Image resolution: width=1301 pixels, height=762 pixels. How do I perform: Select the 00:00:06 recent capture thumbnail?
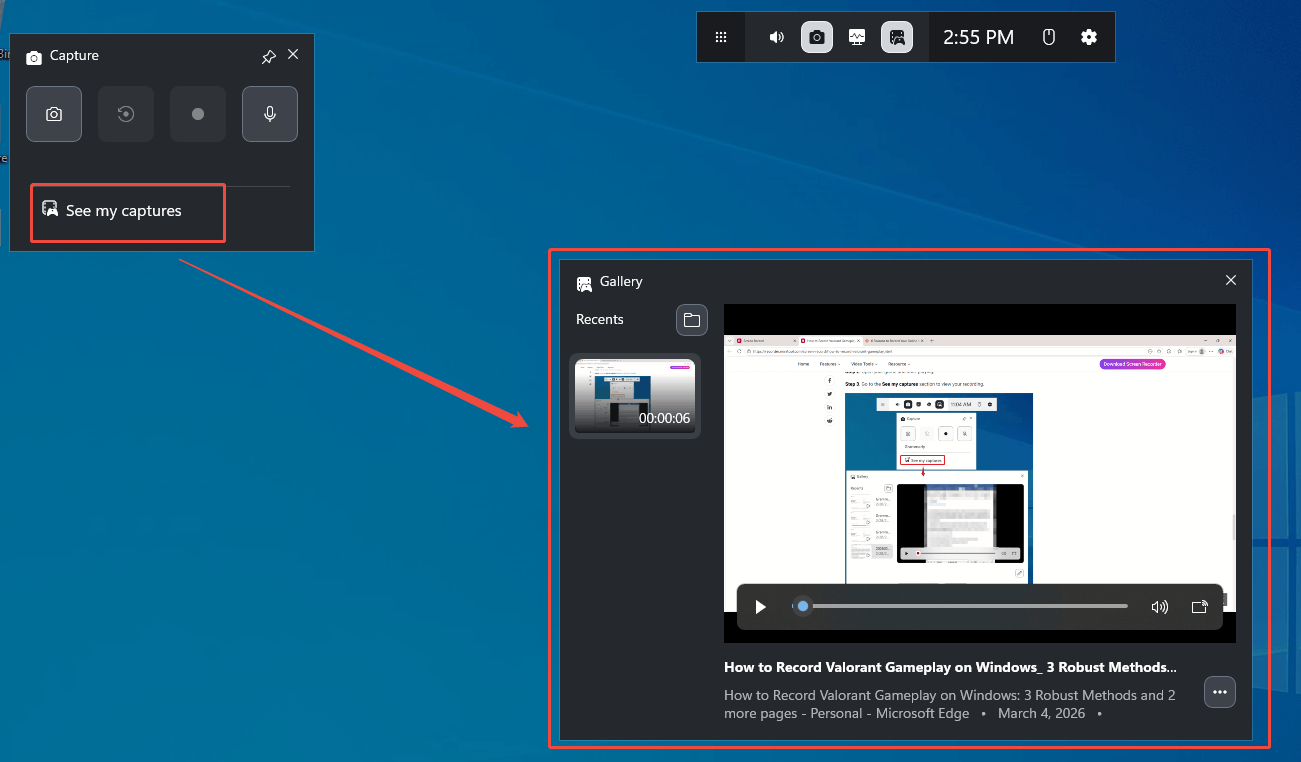pos(635,395)
